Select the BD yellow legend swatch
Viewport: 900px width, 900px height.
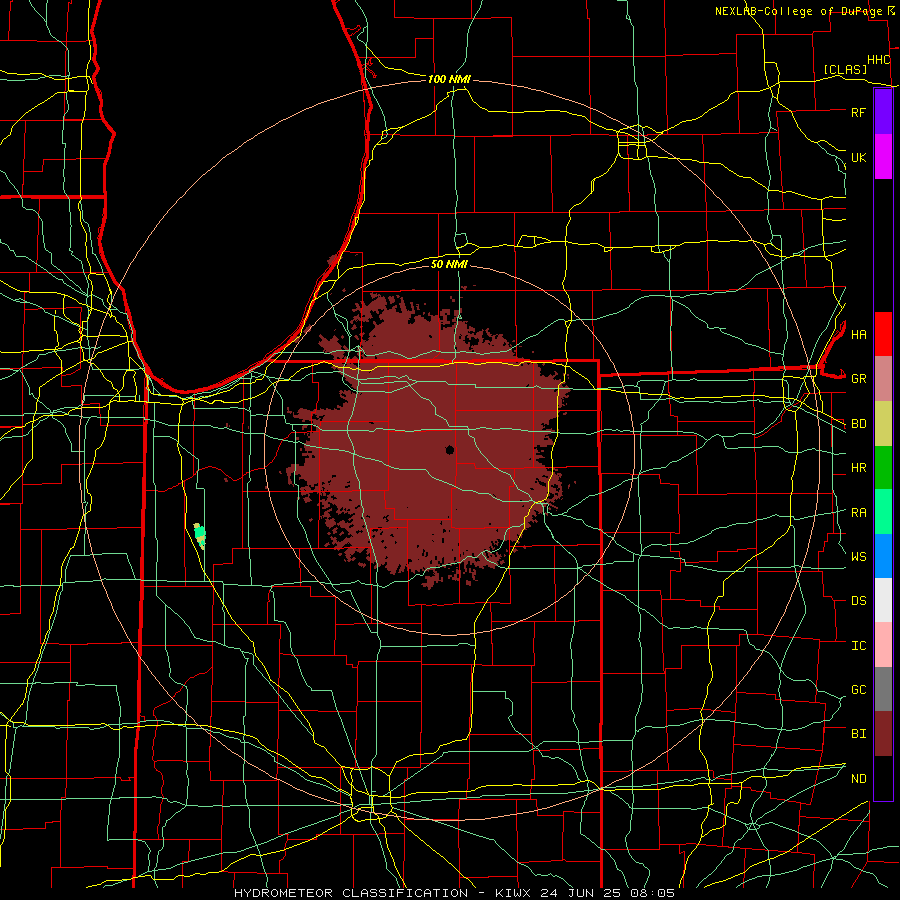point(883,423)
